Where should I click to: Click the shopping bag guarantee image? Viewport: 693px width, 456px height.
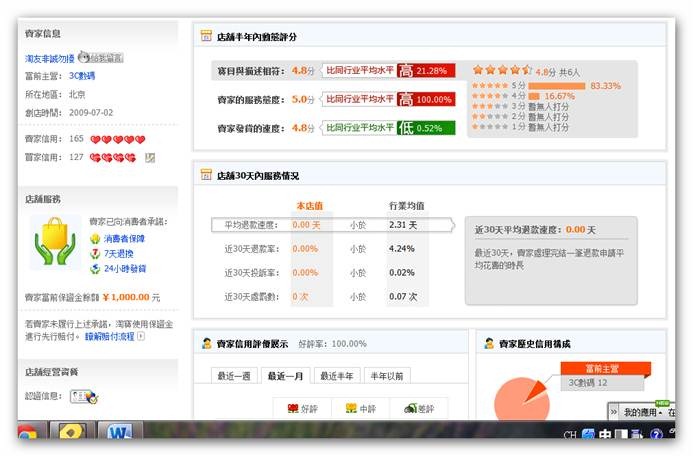(x=55, y=241)
